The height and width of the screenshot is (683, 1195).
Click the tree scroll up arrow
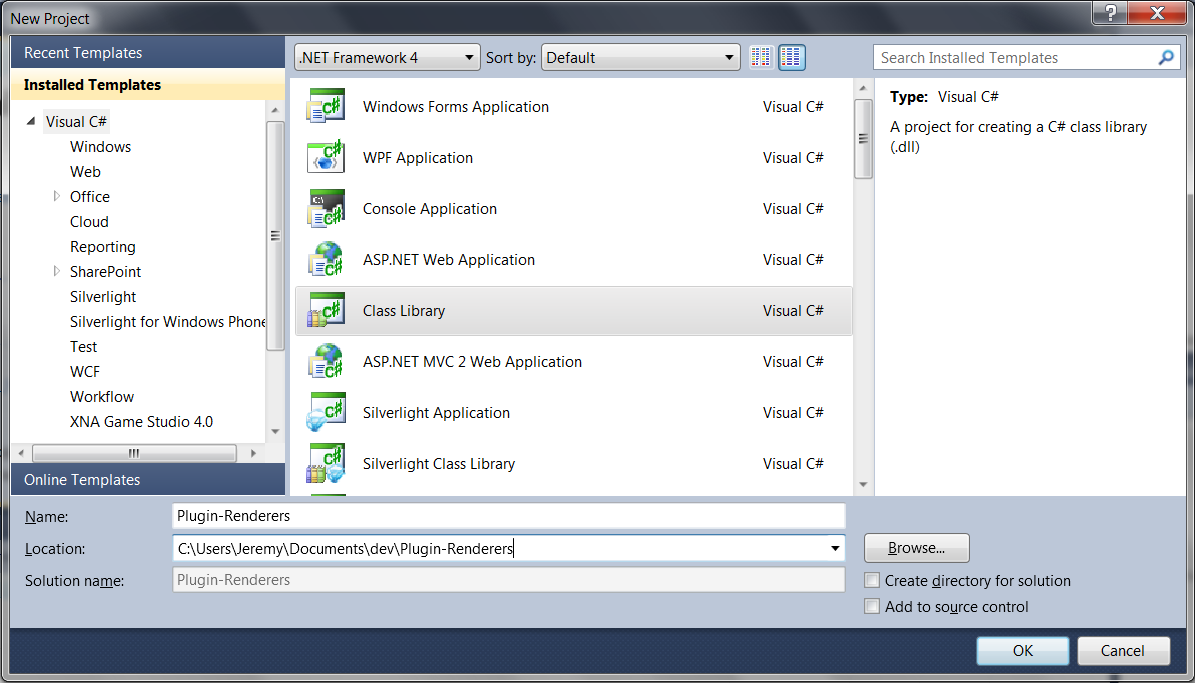[275, 111]
